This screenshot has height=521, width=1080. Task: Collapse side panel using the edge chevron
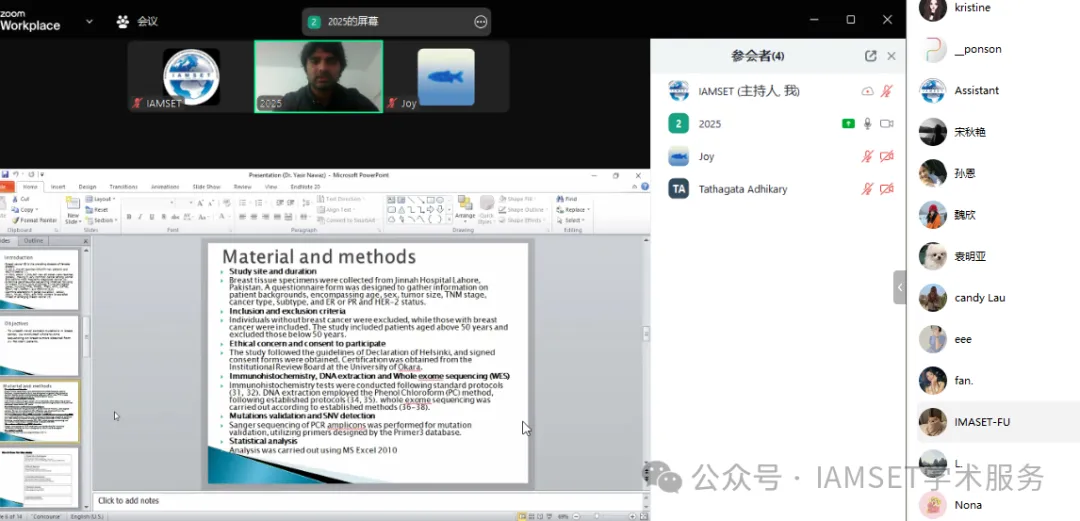(899, 288)
